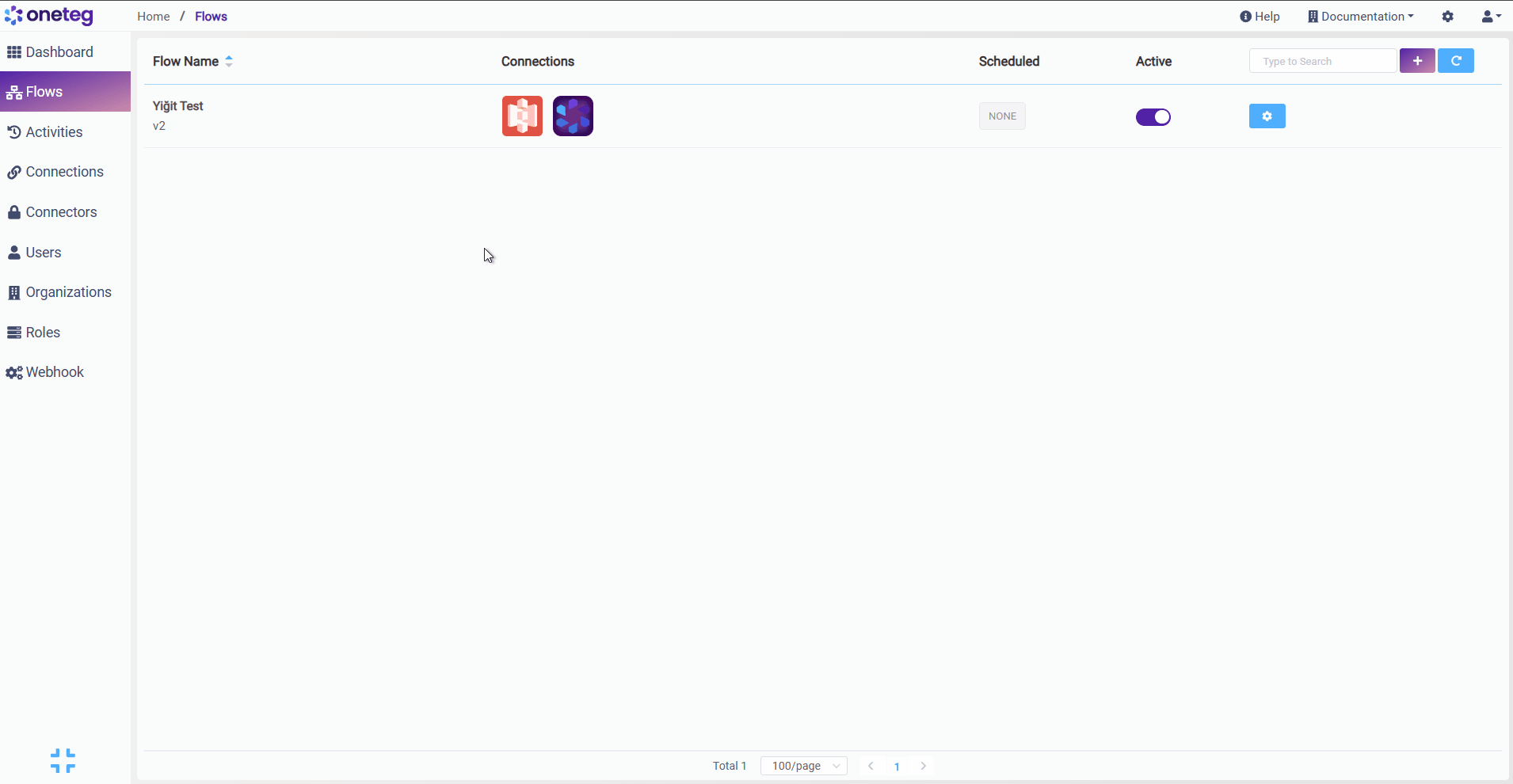Click the purple Oneteg connection icon
1513x784 pixels.
pyautogui.click(x=573, y=116)
